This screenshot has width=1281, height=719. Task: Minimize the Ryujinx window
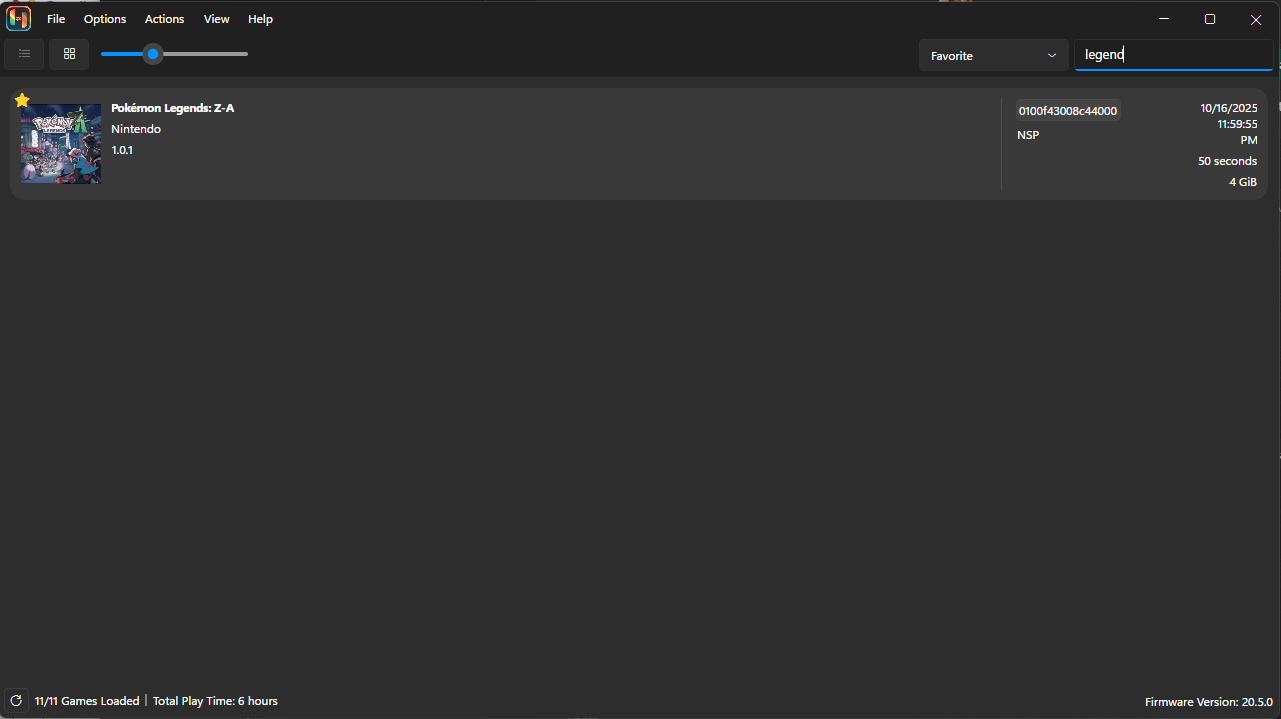[1164, 19]
